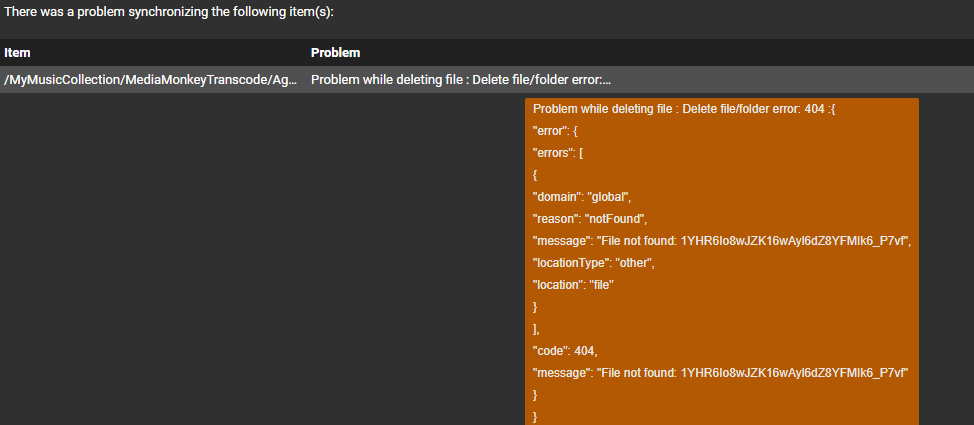Screen dimensions: 974x425
Task: Click the "reason": "notFound" line
Action: coord(590,218)
